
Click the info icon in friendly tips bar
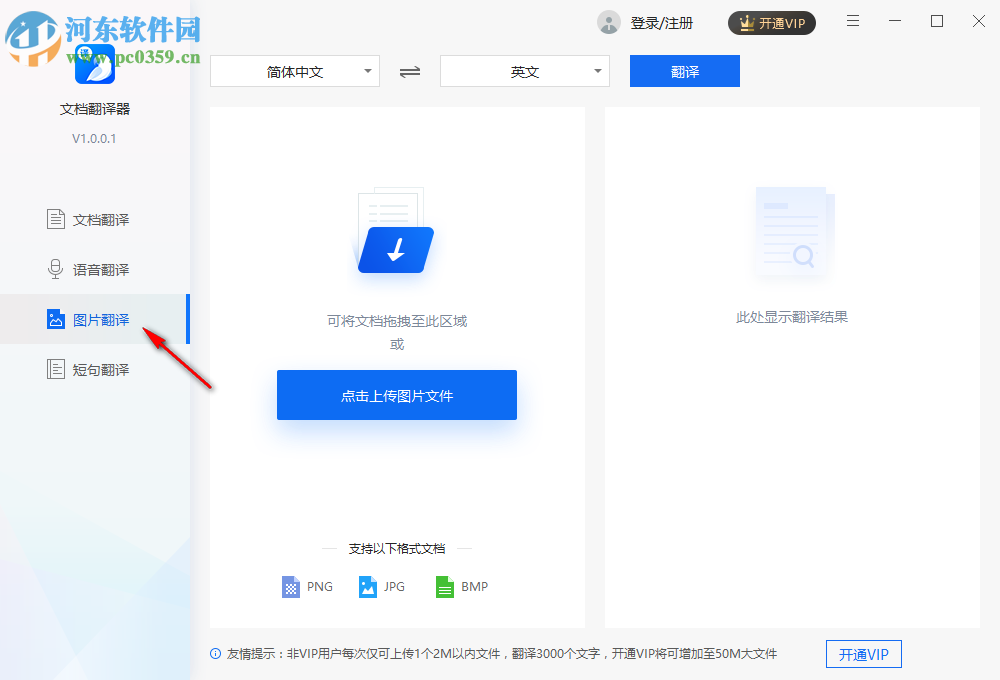pos(215,654)
